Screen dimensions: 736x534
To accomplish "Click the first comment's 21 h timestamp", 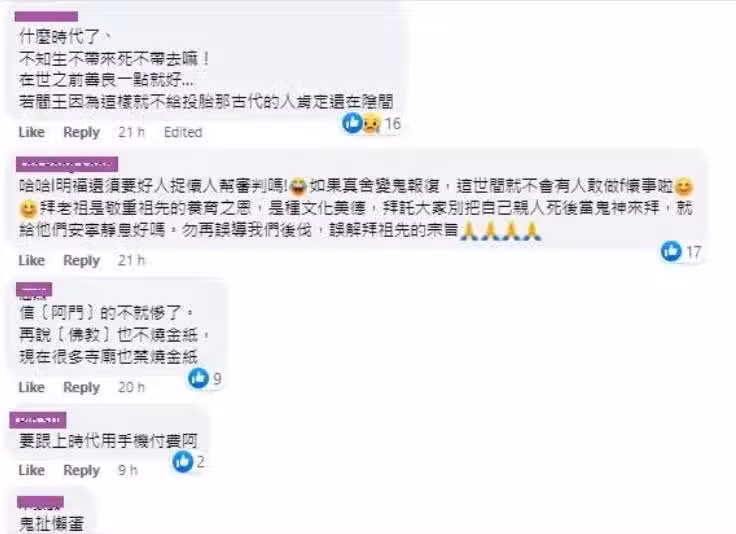I will (131, 132).
